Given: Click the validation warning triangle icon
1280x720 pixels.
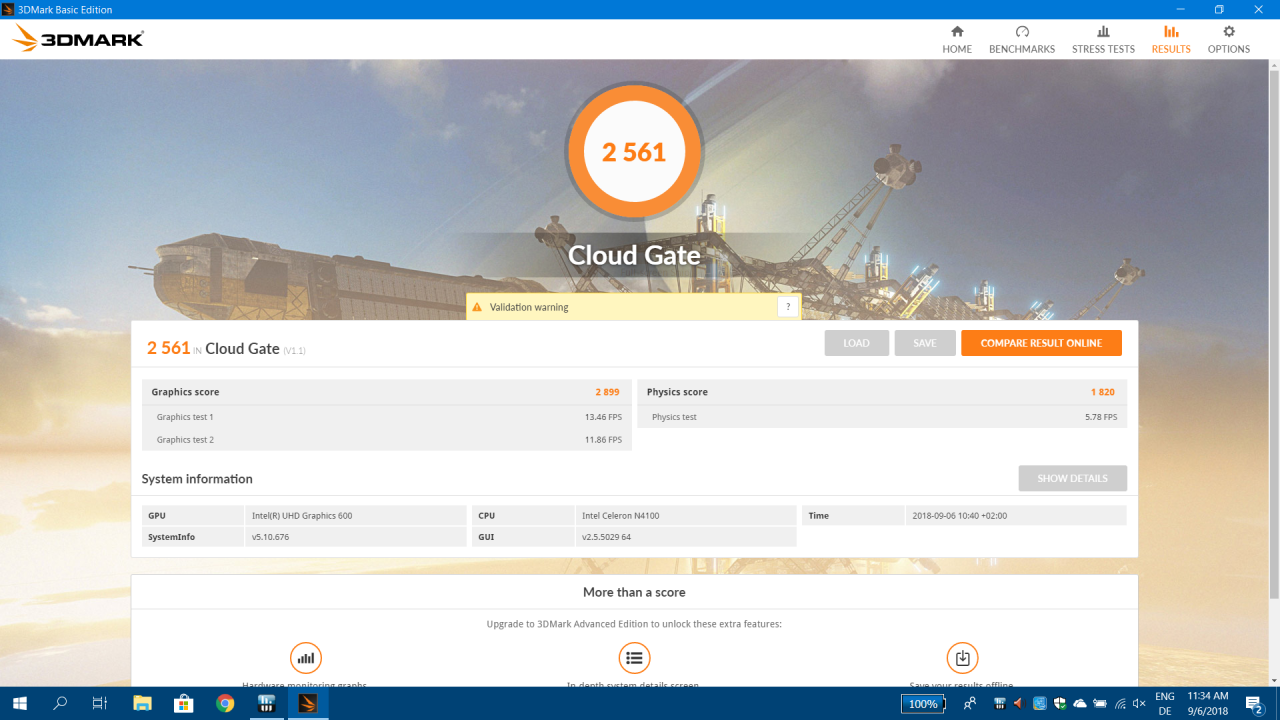Looking at the screenshot, I should 477,307.
